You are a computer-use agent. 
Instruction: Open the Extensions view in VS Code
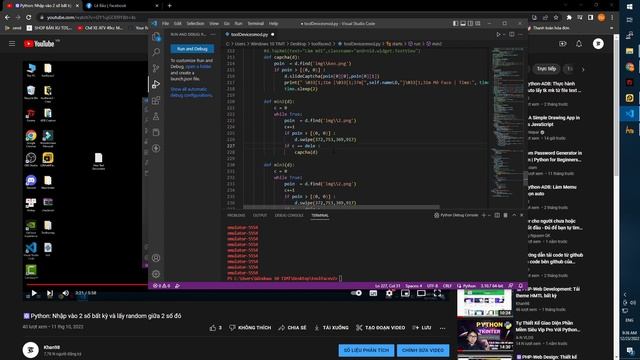(x=156, y=100)
